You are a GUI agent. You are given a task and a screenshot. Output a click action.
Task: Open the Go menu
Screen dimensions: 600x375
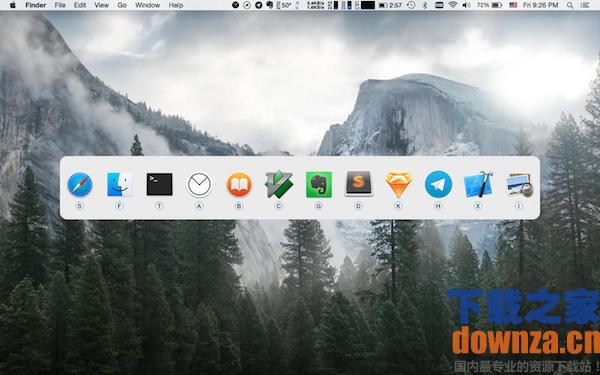(x=122, y=5)
